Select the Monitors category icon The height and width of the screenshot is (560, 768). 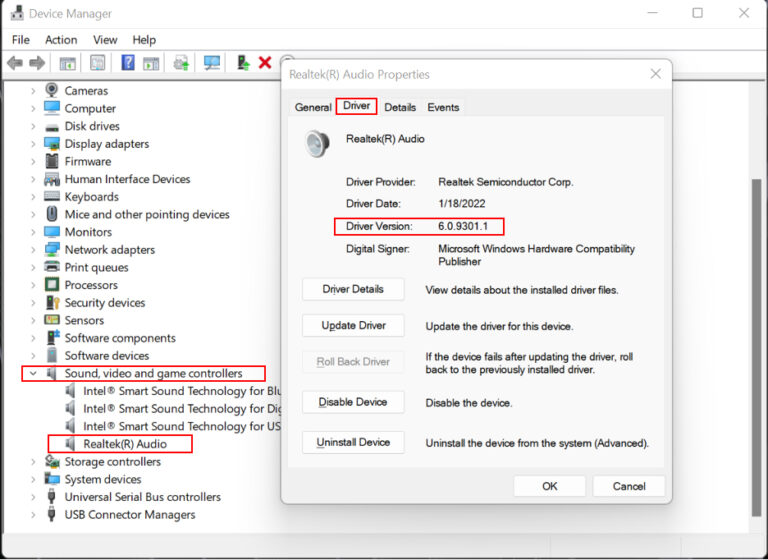(51, 232)
